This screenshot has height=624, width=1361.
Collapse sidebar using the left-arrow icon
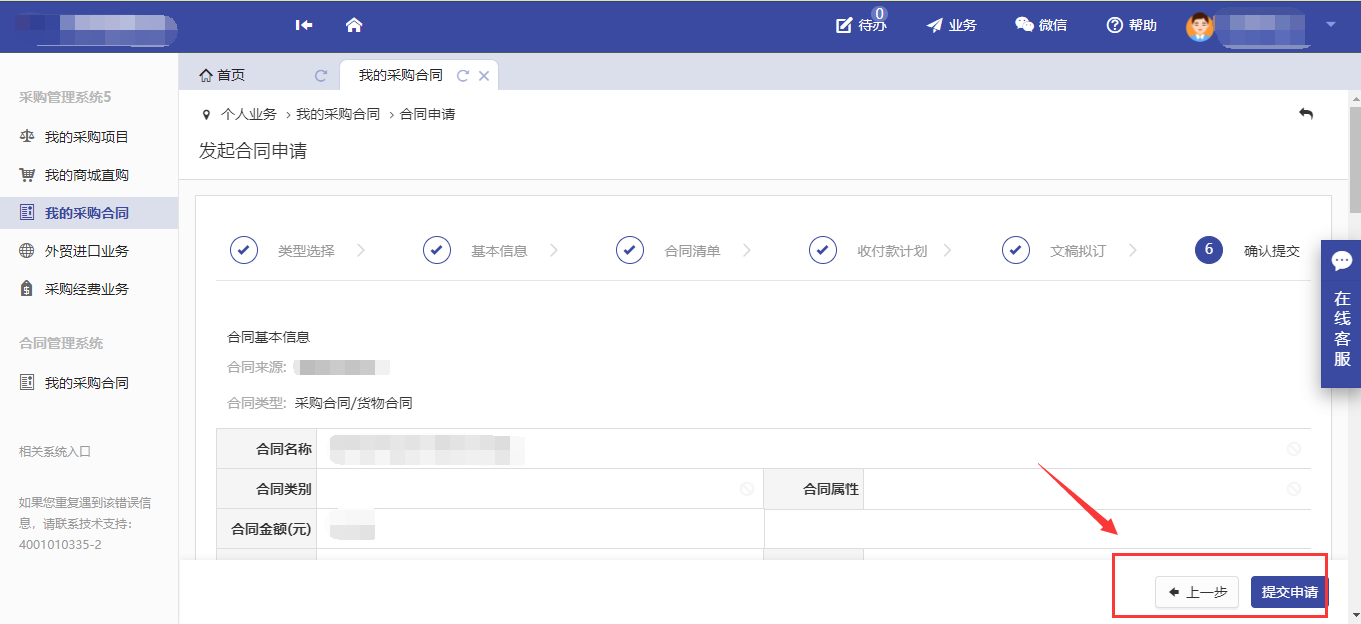tap(304, 25)
